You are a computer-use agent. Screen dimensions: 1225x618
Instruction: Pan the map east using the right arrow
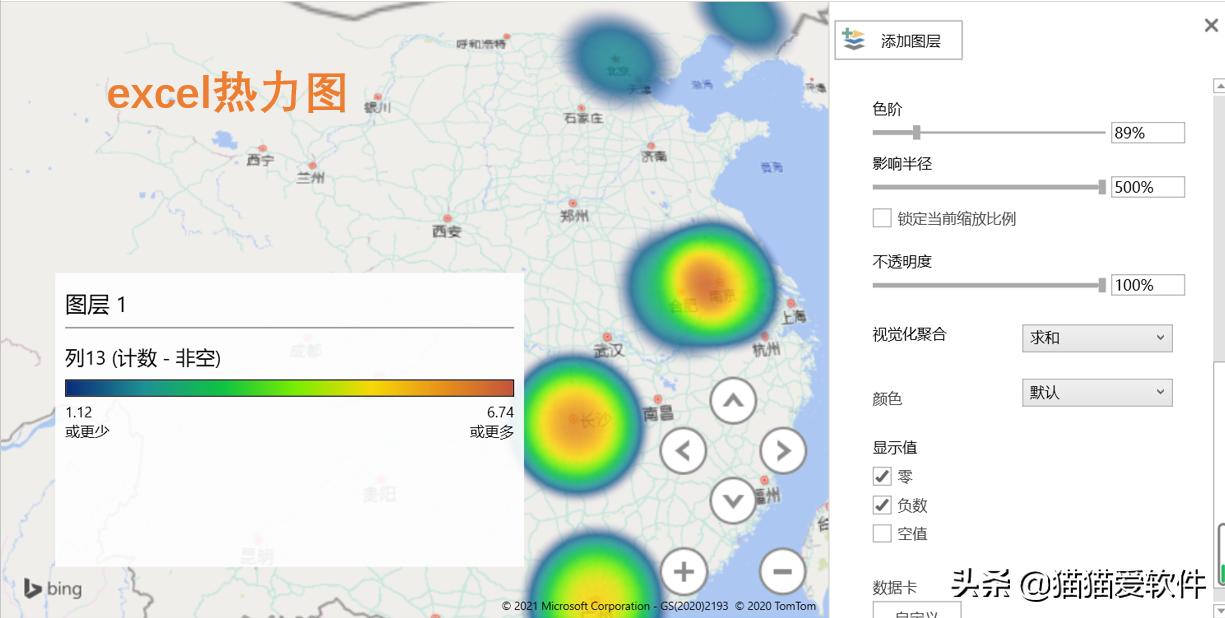(784, 450)
